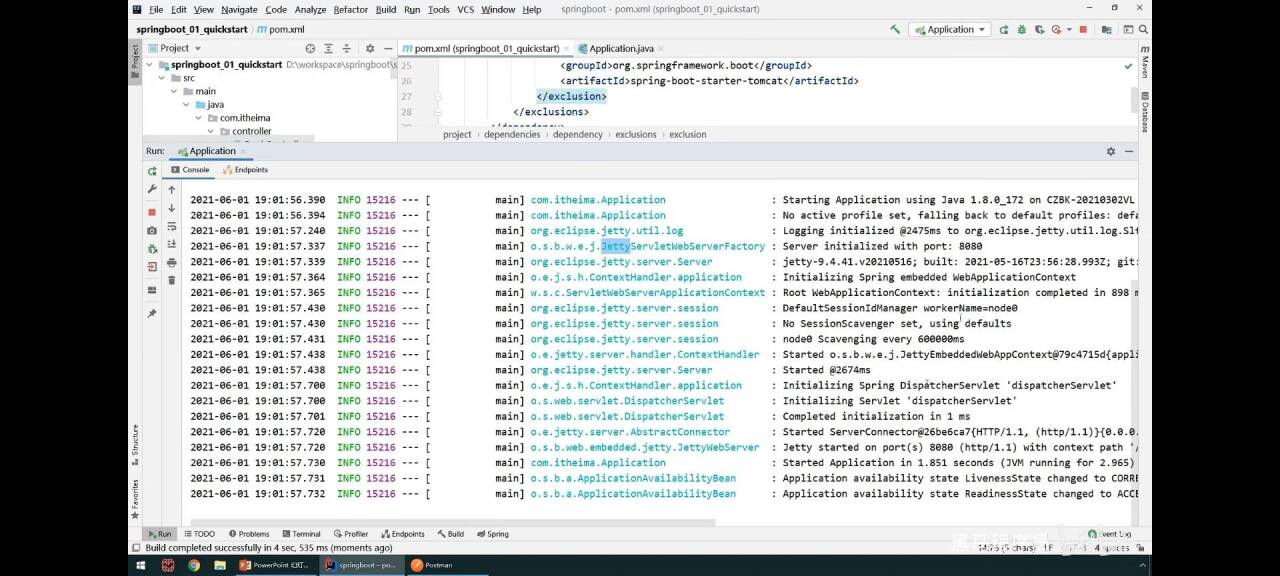Open Project view mode dropdown
This screenshot has width=1280, height=576.
point(174,48)
